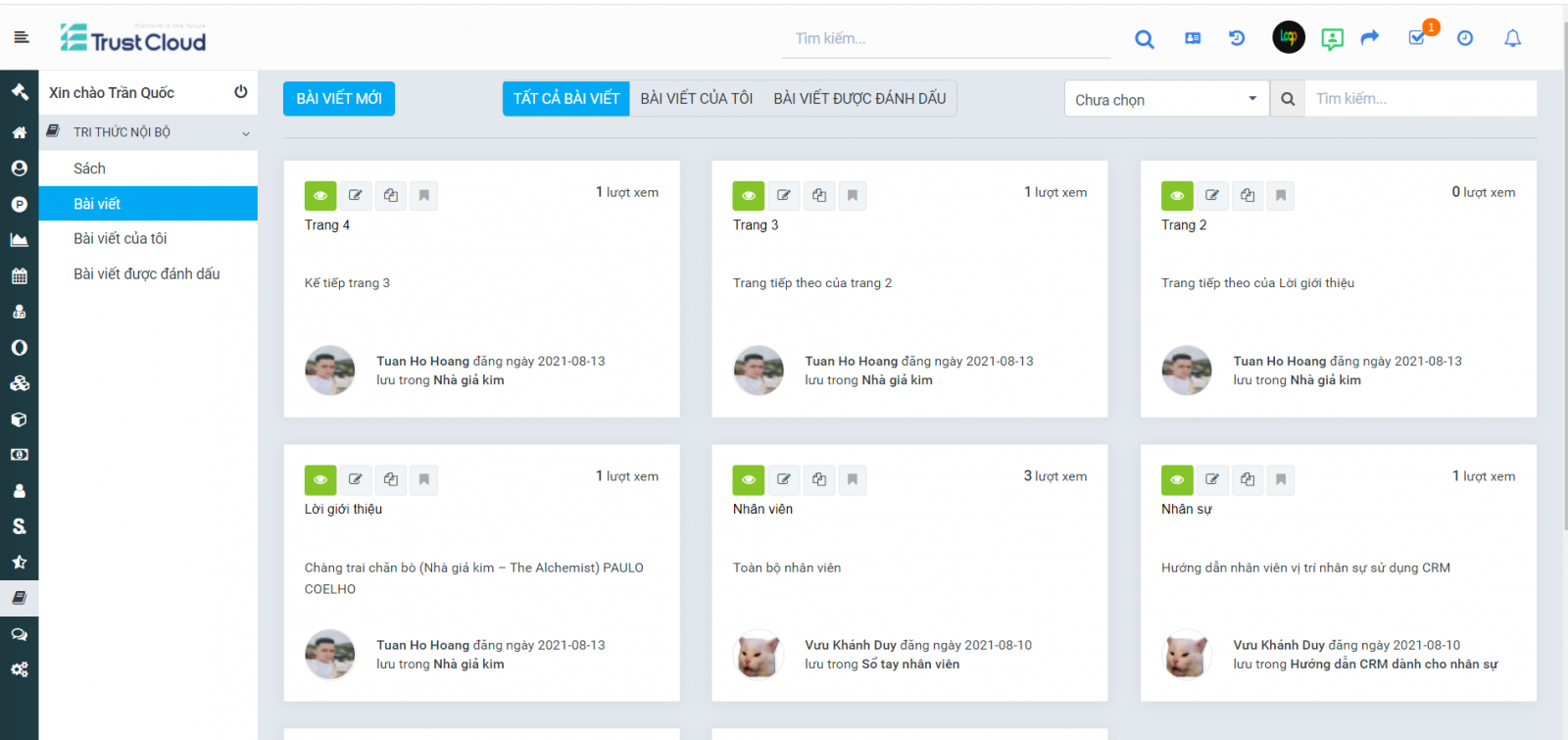Collapse the TRI THỨC NỘI BỘ section
Screen dimensions: 1568x740
point(245,133)
